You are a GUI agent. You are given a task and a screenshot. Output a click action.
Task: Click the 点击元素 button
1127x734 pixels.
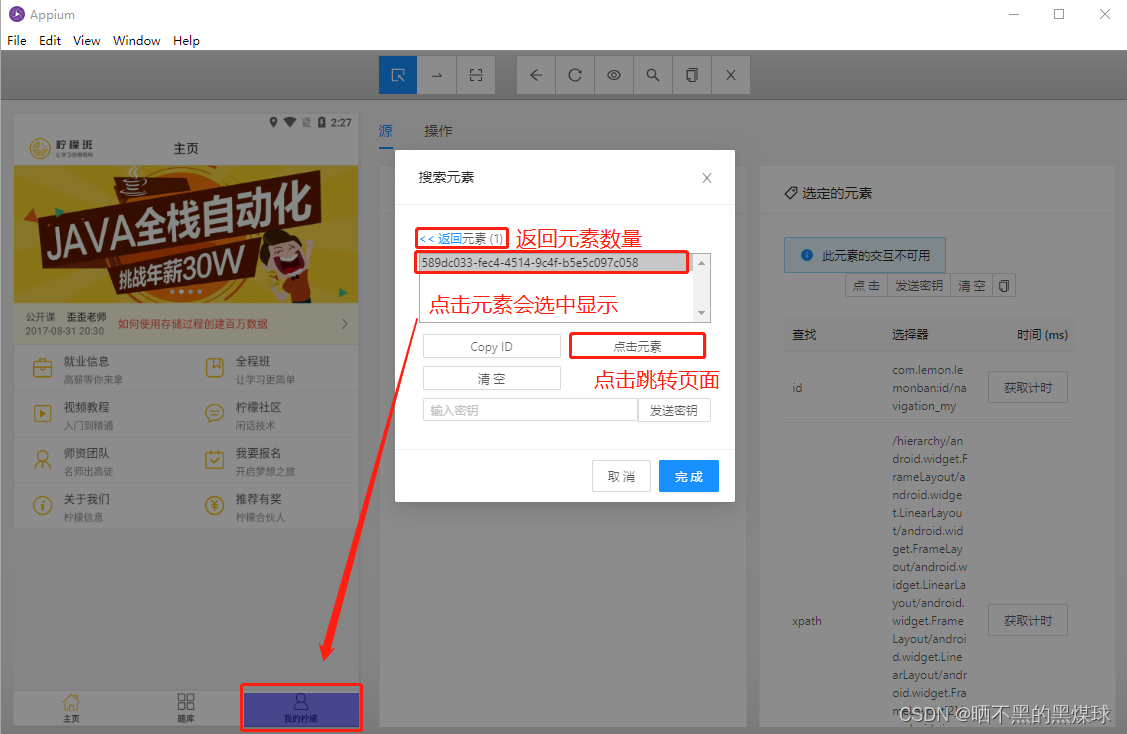(638, 347)
